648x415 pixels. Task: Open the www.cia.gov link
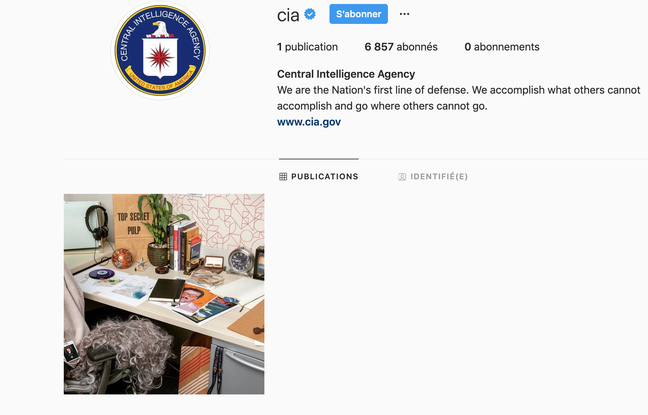(x=309, y=122)
